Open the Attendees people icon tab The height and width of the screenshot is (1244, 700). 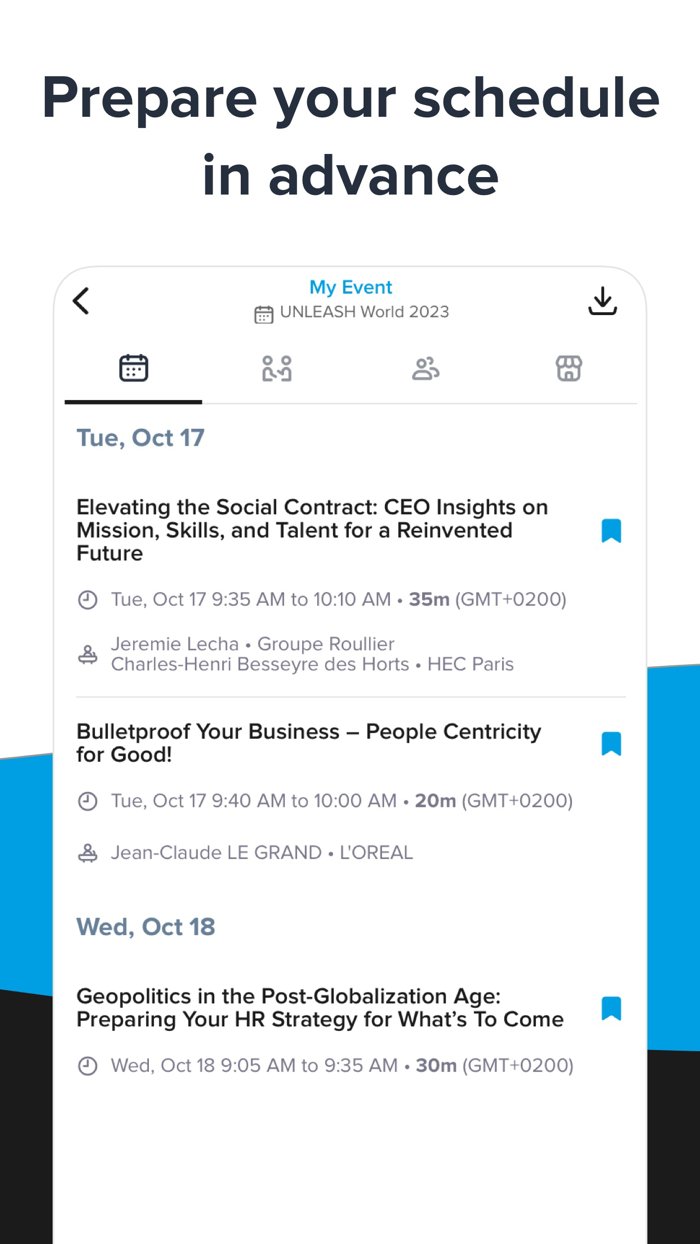coord(425,368)
